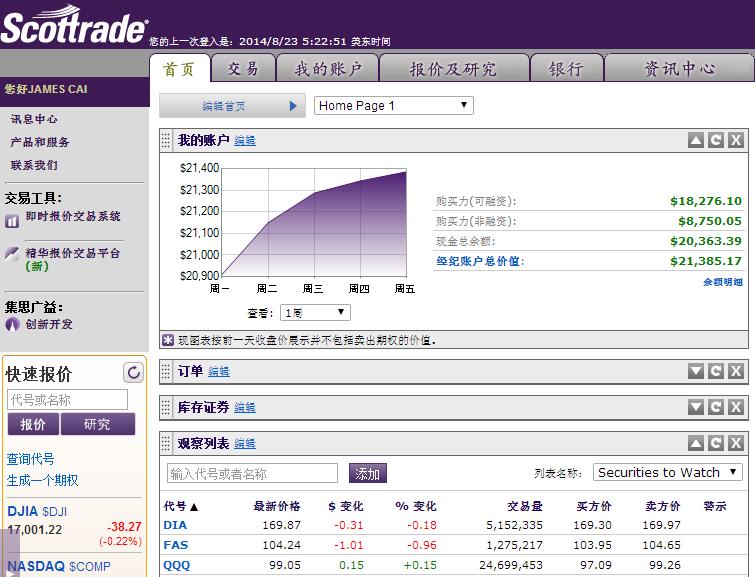Open the 1周 chart period dropdown

pyautogui.click(x=315, y=313)
